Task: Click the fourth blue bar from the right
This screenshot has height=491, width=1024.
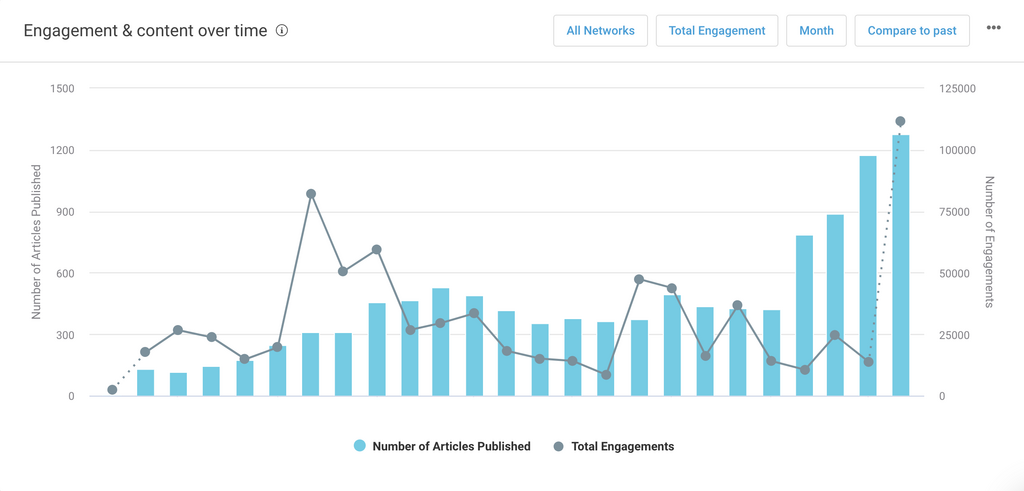Action: point(804,316)
